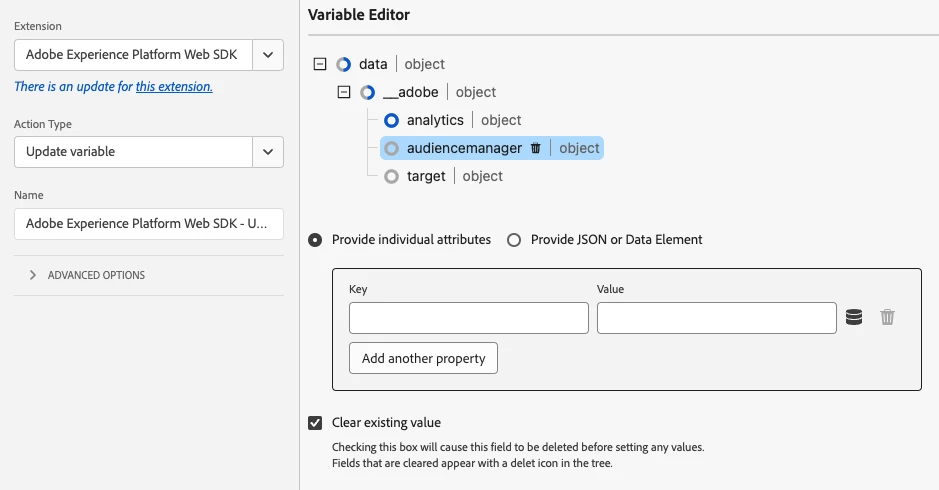Click the 'Checking this box will cause' help text
This screenshot has height=490, width=939.
click(518, 447)
